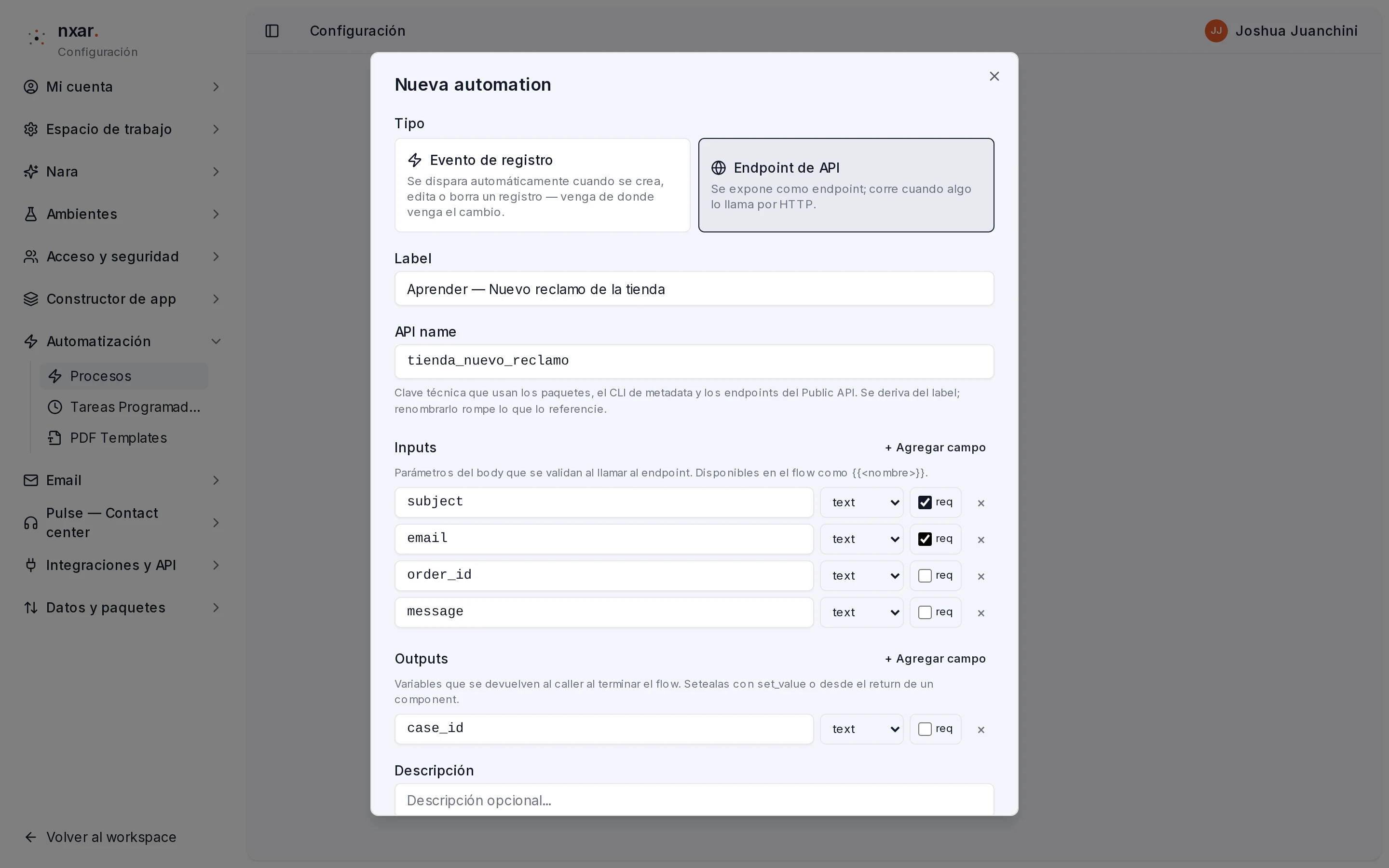Collapse the Automatización section chevron
1389x868 pixels.
(x=216, y=341)
